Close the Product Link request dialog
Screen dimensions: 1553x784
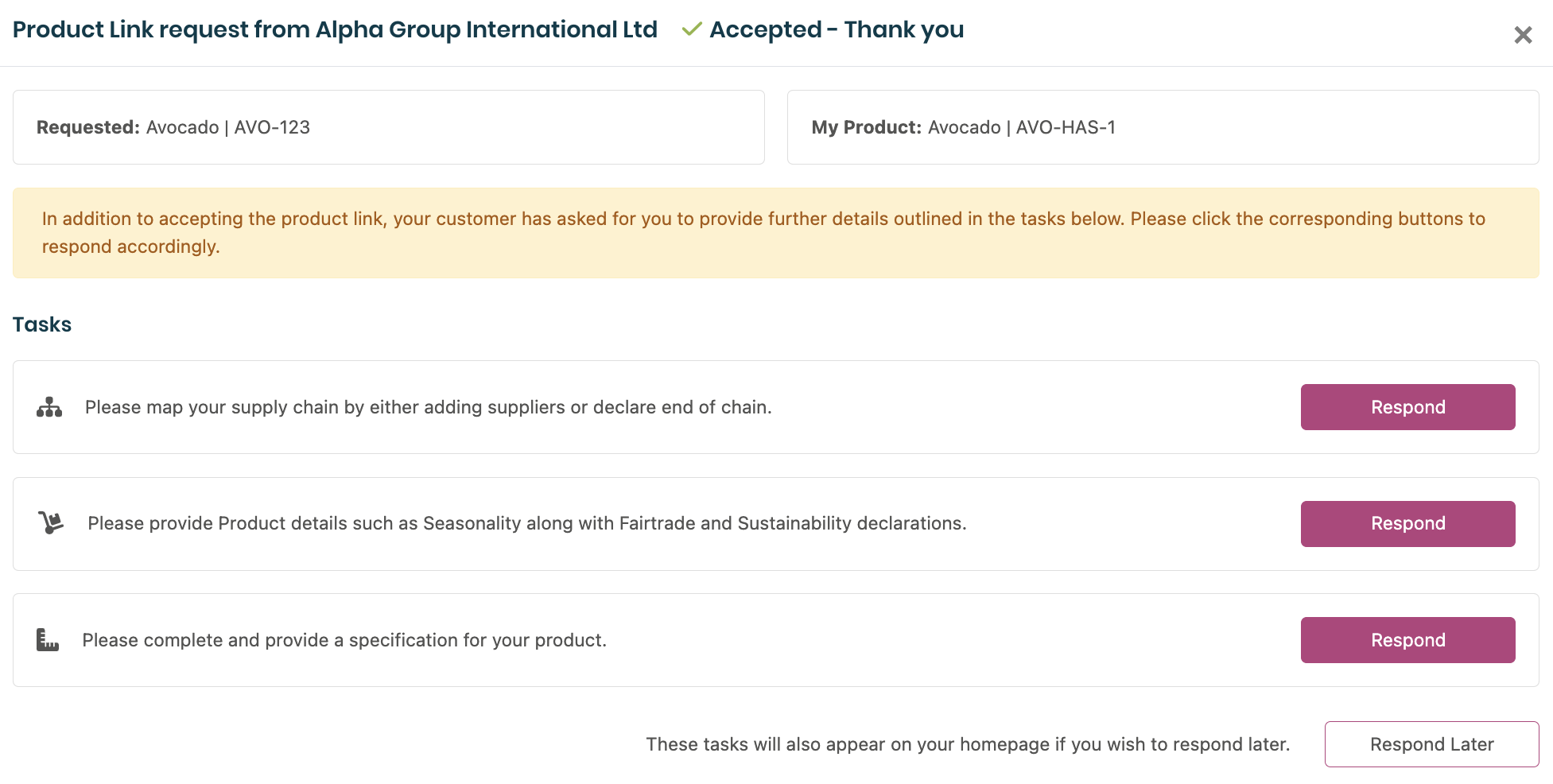point(1522,35)
